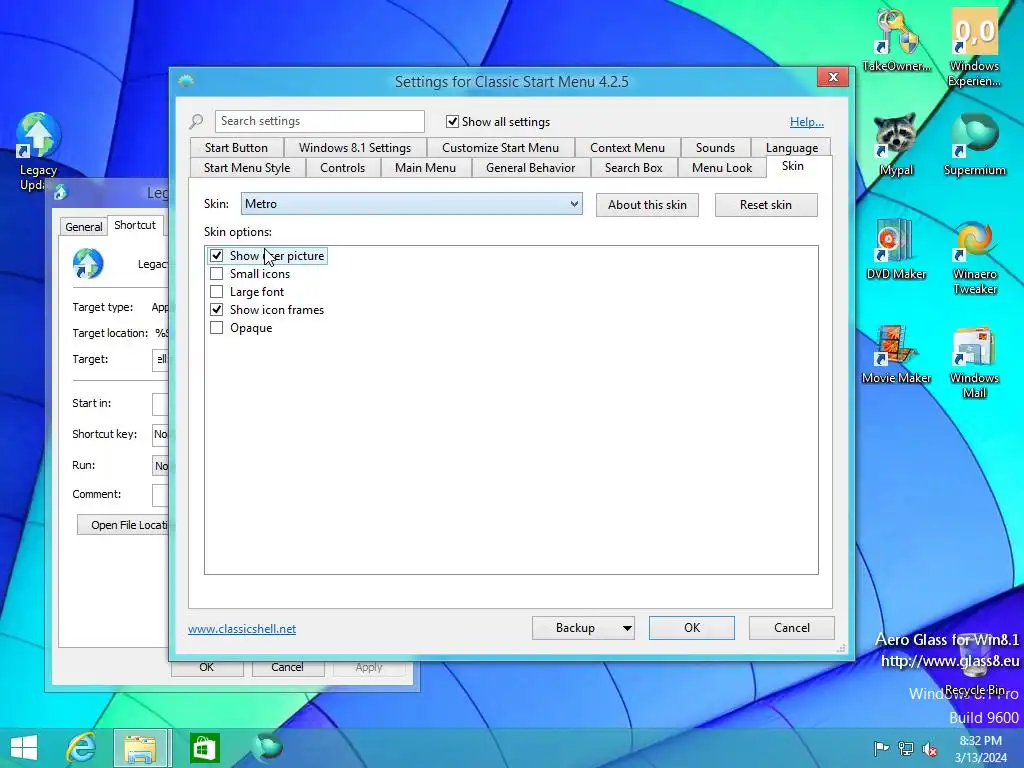
Task: Open the Windows Experience Index desktop icon
Action: point(974,47)
